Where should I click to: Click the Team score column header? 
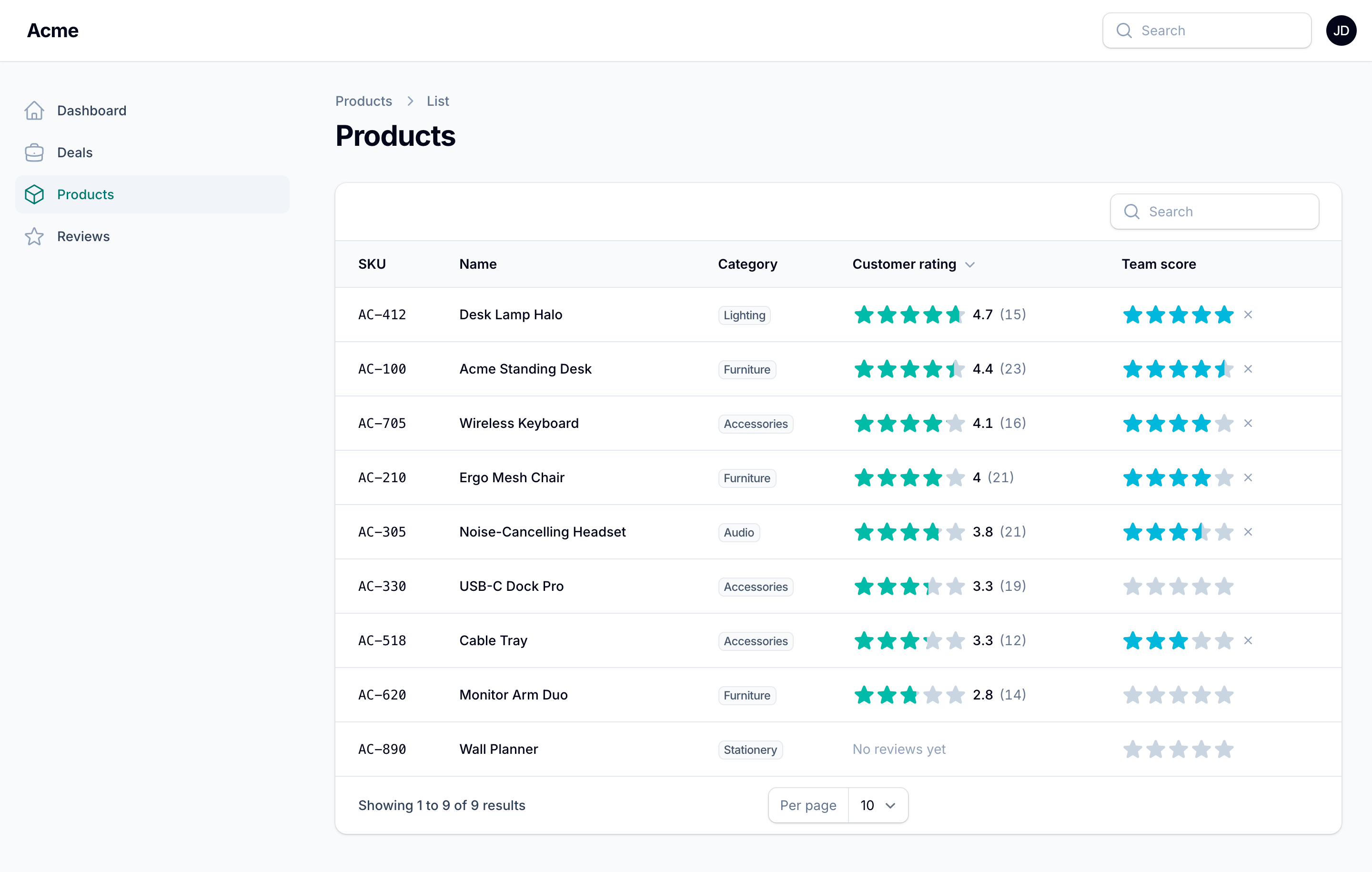click(1158, 264)
